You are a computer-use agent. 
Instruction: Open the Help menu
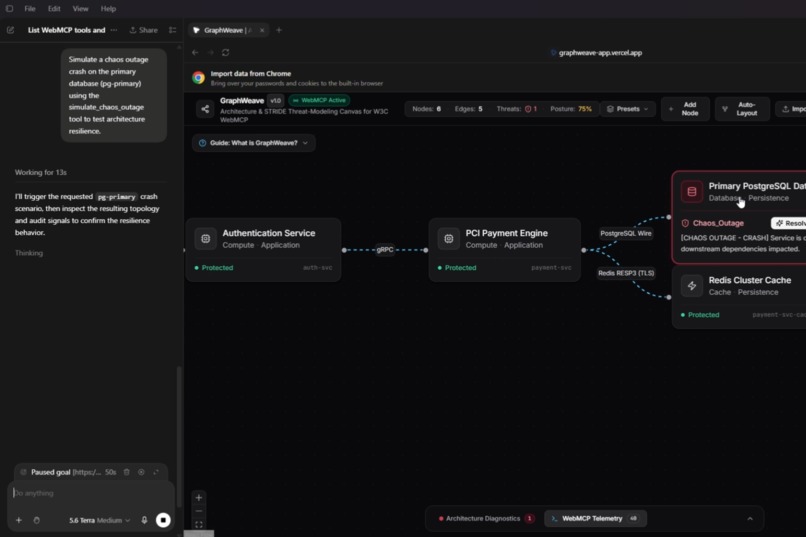tap(108, 9)
